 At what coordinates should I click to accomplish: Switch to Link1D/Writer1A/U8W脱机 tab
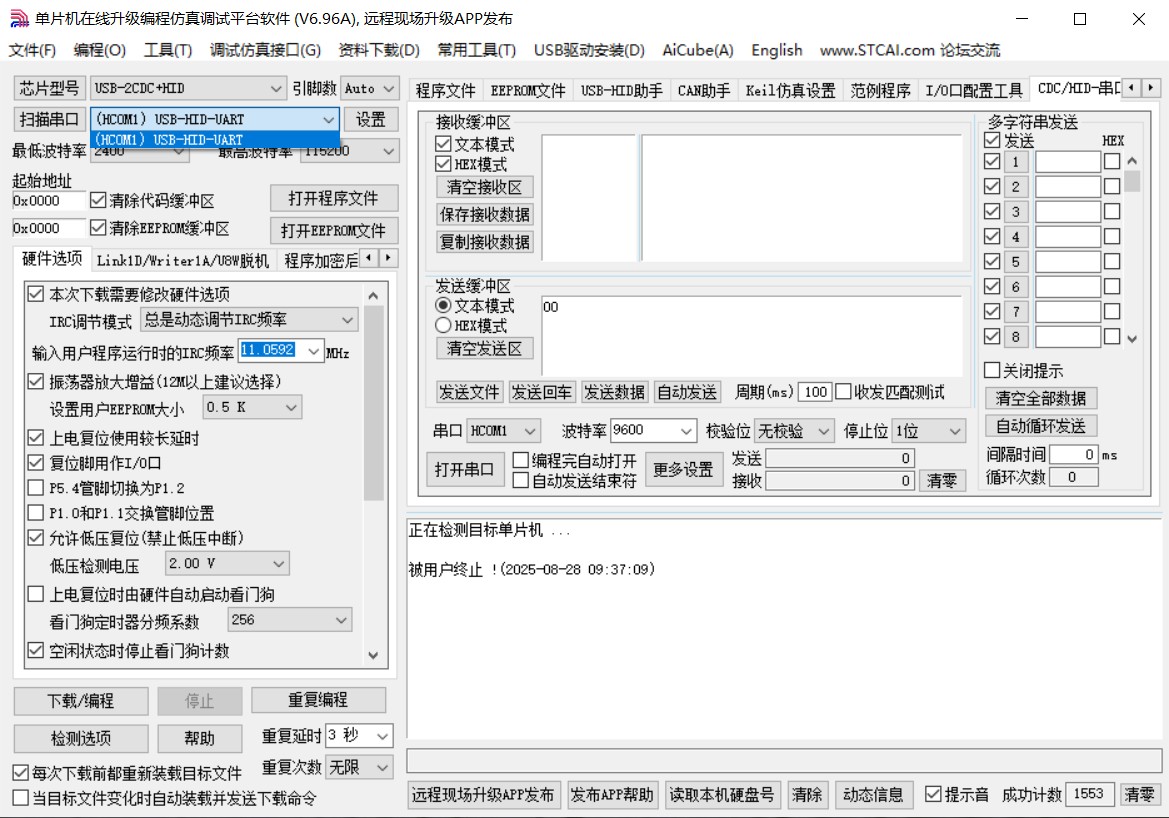tap(183, 260)
